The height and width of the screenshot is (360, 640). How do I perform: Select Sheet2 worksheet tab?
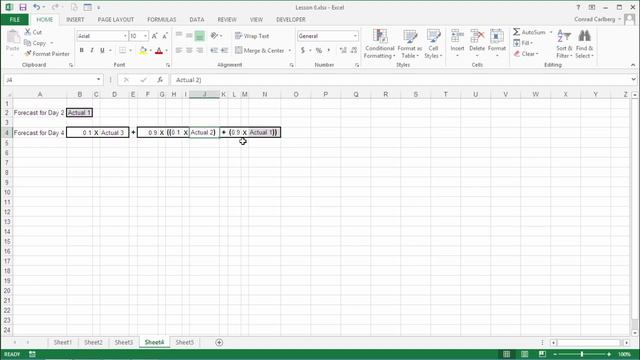93,342
